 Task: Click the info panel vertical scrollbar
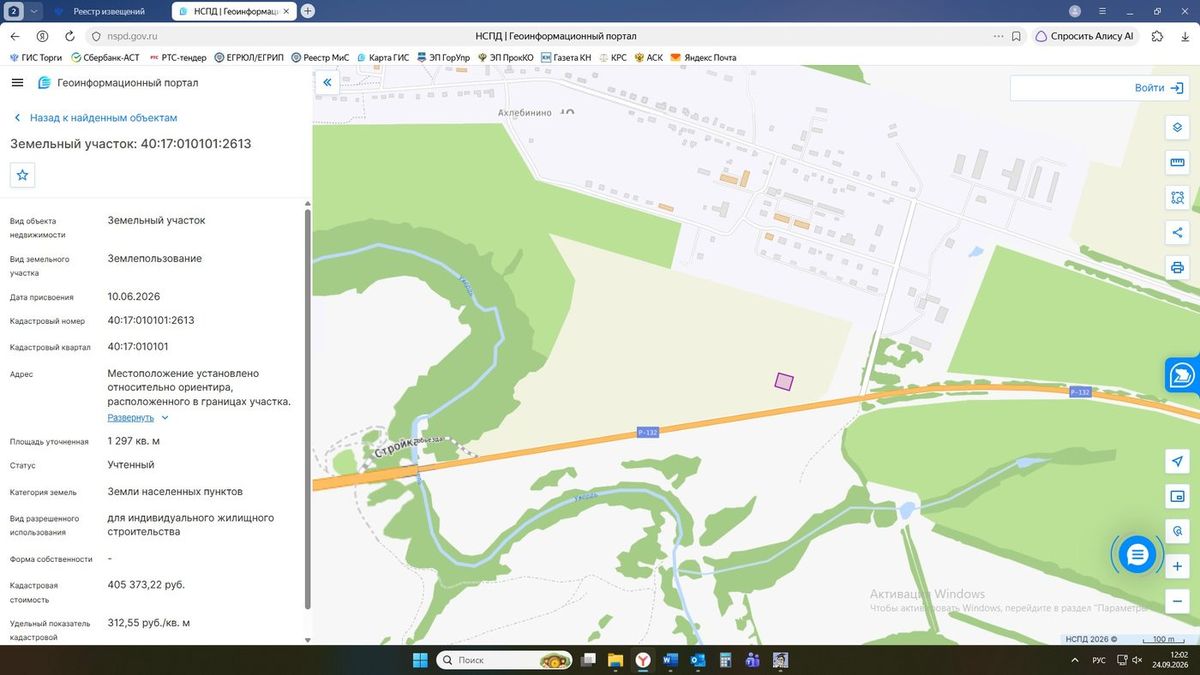[307, 410]
